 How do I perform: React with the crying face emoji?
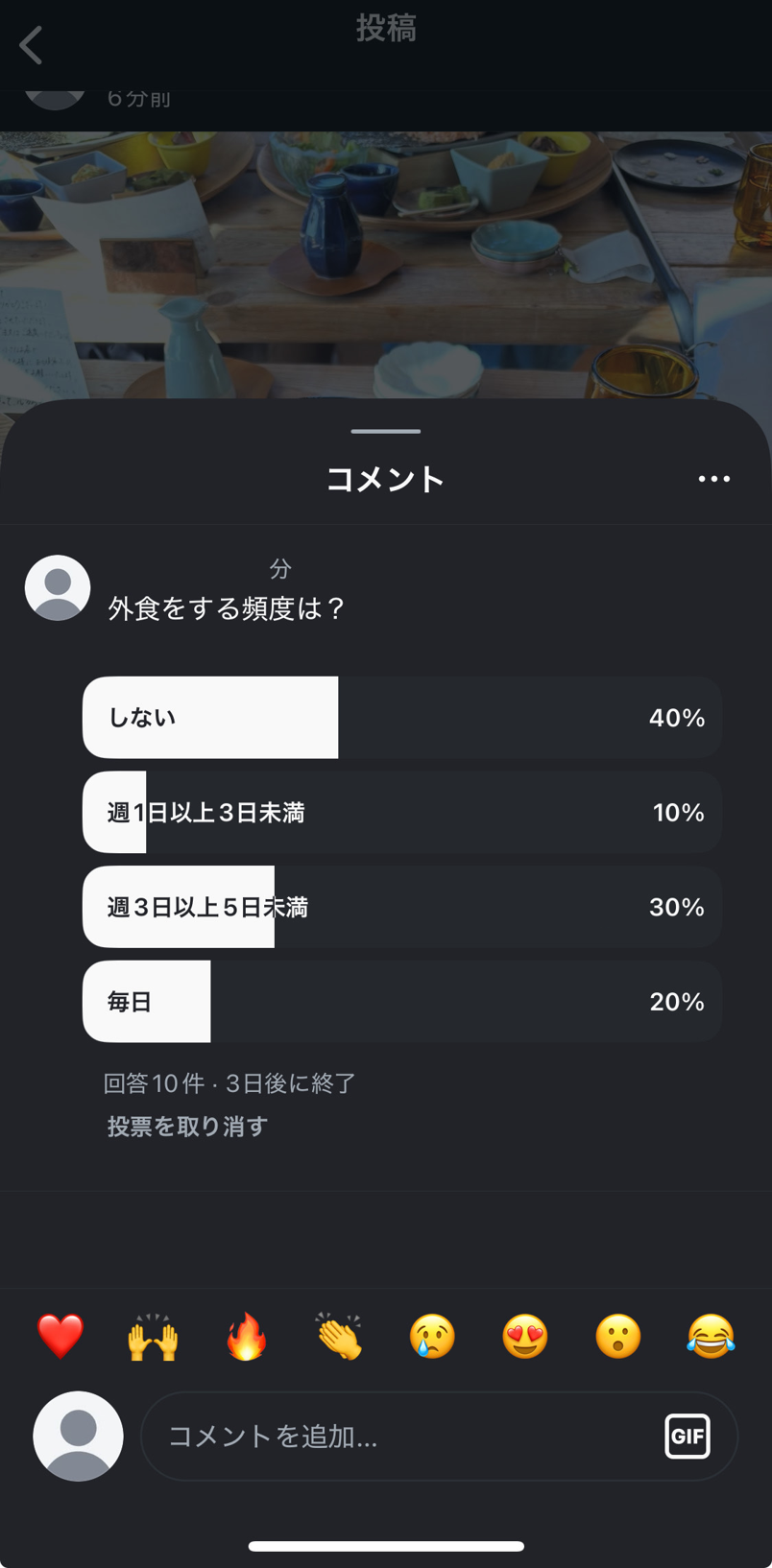pyautogui.click(x=432, y=1336)
